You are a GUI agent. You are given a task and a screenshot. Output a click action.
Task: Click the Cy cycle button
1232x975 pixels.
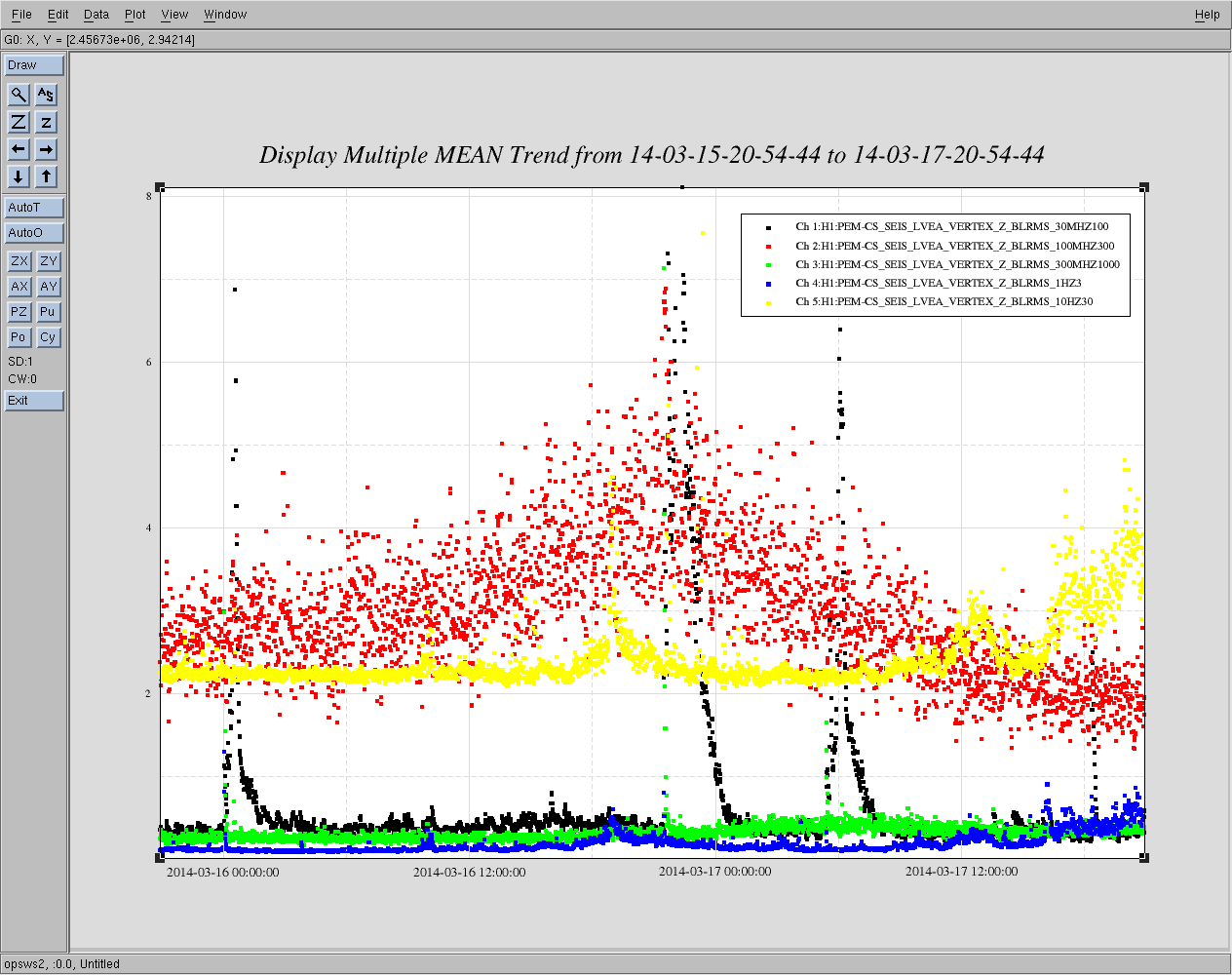[48, 337]
